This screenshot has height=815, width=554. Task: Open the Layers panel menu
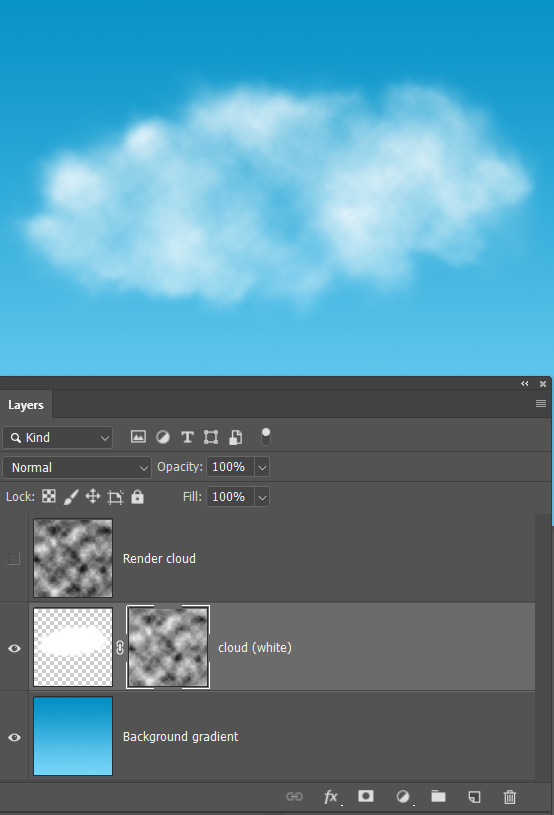click(540, 404)
